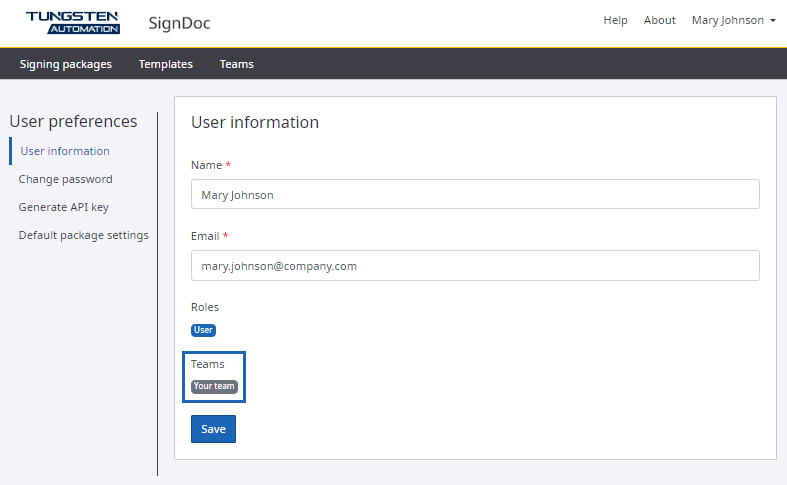Viewport: 787px width, 485px height.
Task: Open the Help link
Action: tap(615, 20)
